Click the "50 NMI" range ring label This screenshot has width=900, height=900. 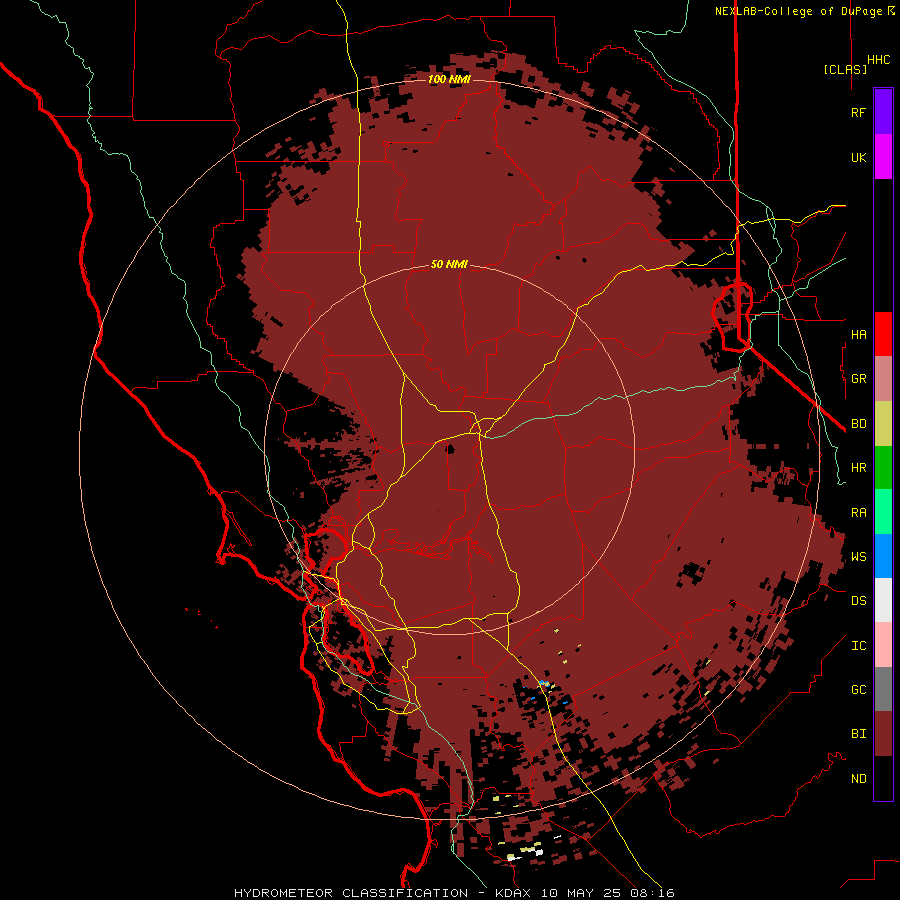click(449, 264)
